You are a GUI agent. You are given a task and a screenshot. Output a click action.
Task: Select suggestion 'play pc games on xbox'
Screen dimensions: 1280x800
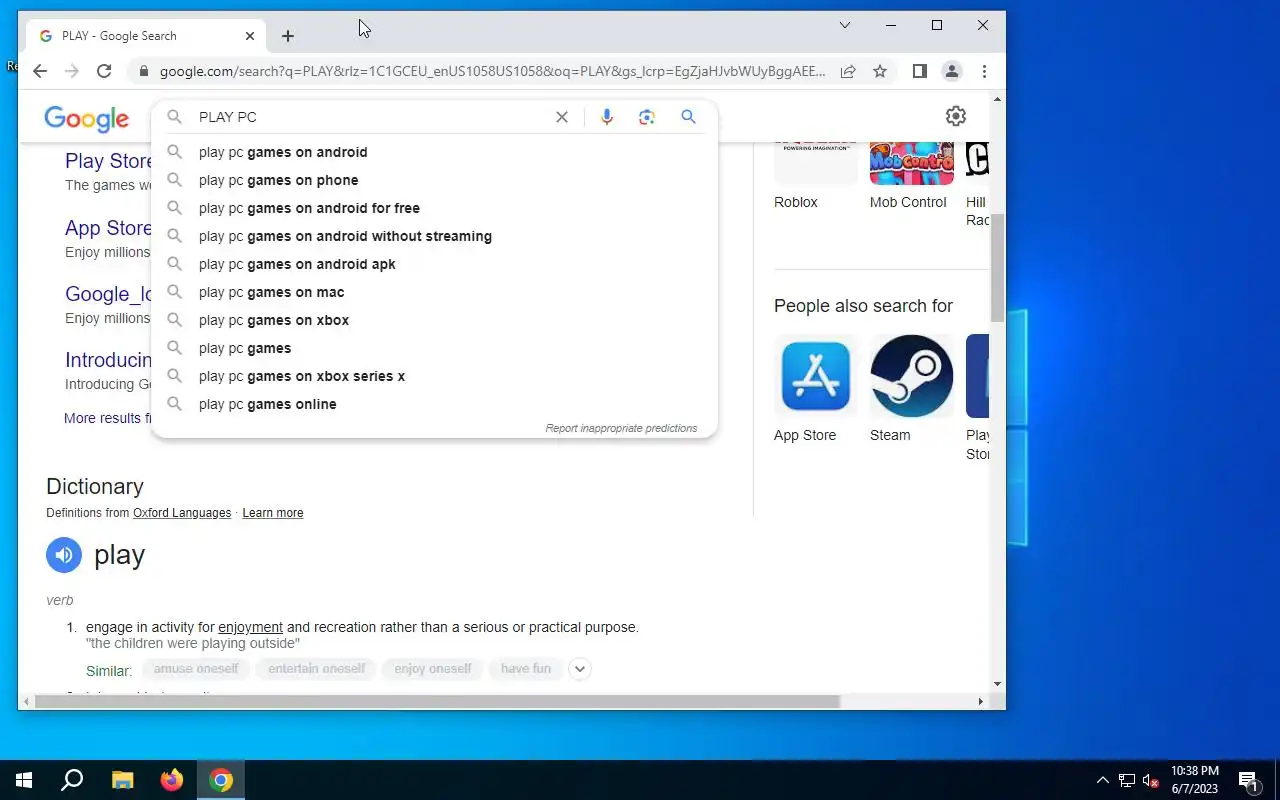pyautogui.click(x=434, y=320)
